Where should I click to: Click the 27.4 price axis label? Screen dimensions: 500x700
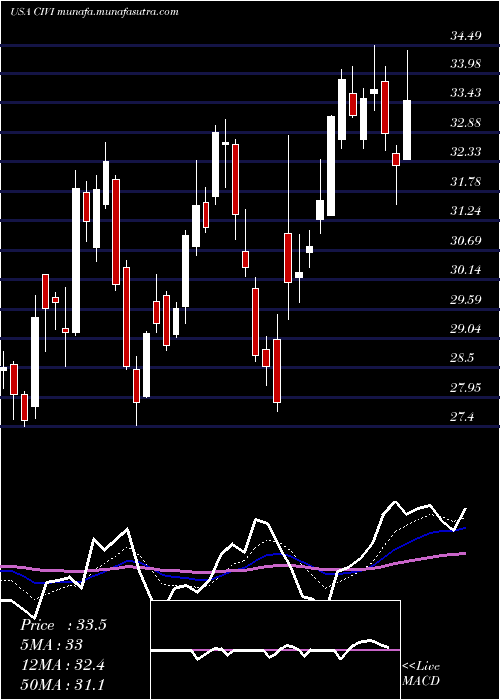[462, 417]
